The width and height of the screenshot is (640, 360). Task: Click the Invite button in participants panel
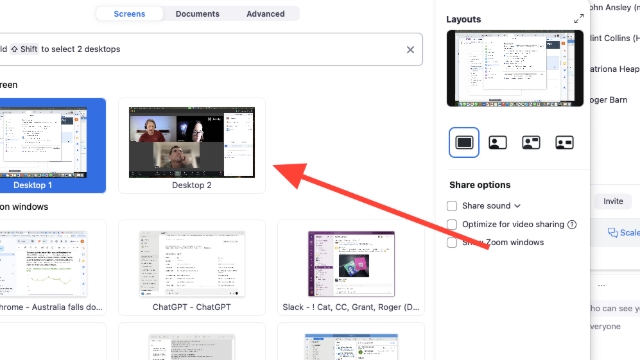[x=613, y=201]
